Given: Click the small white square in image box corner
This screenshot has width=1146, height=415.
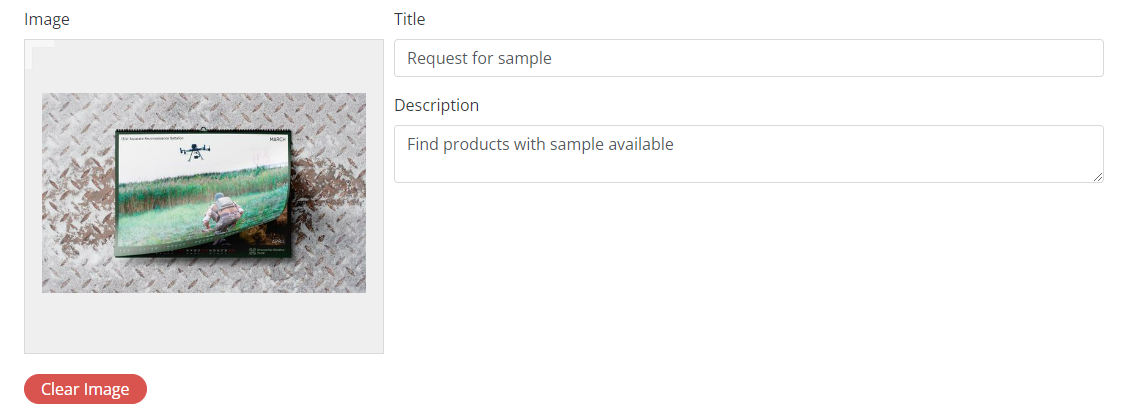Looking at the screenshot, I should [42, 56].
